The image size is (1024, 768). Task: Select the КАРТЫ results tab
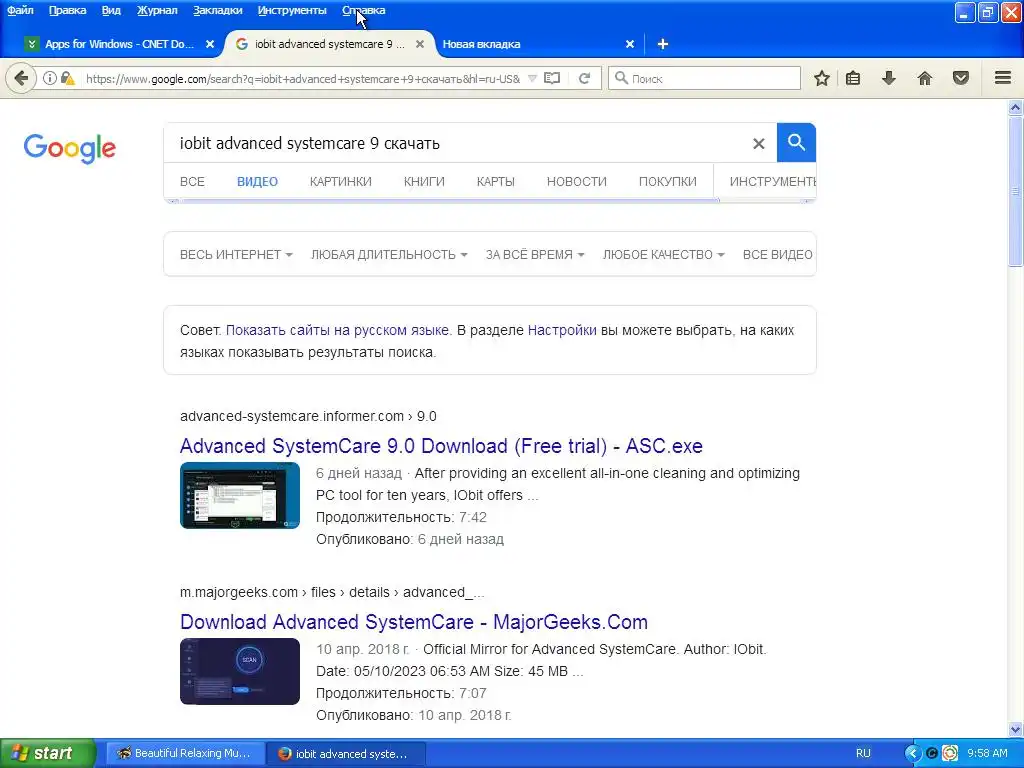pyautogui.click(x=496, y=182)
